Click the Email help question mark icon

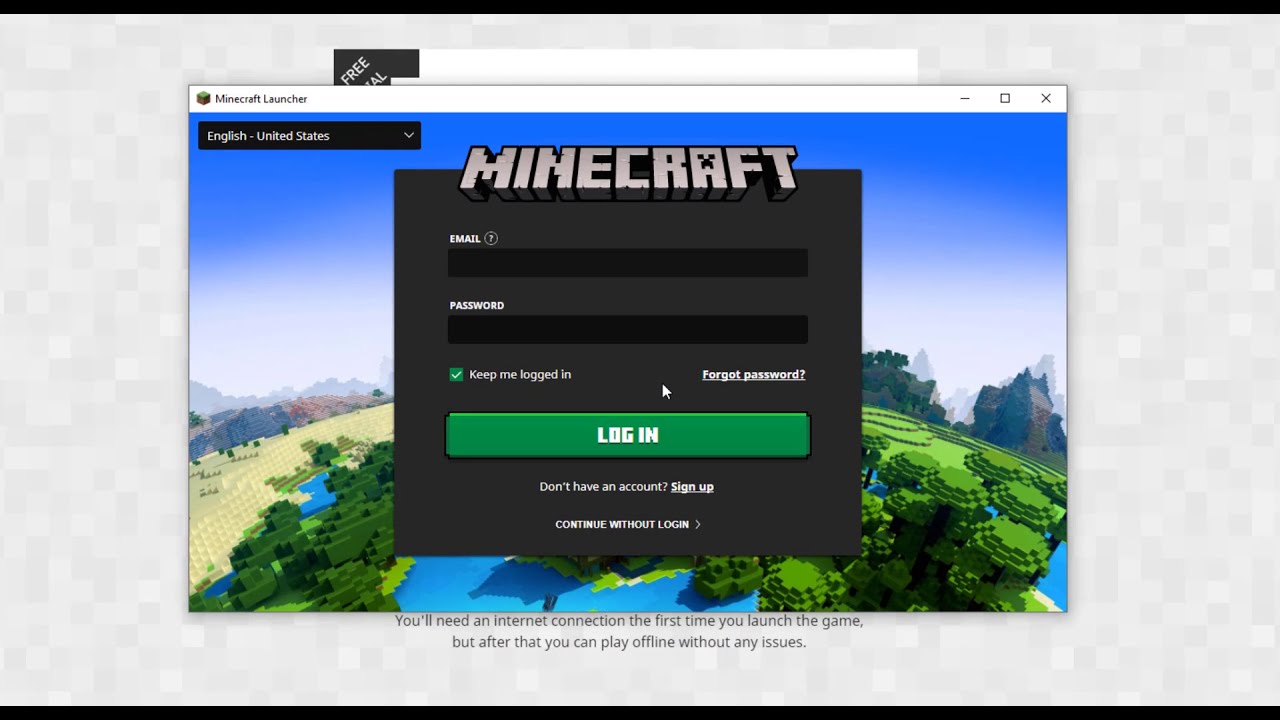tap(490, 238)
